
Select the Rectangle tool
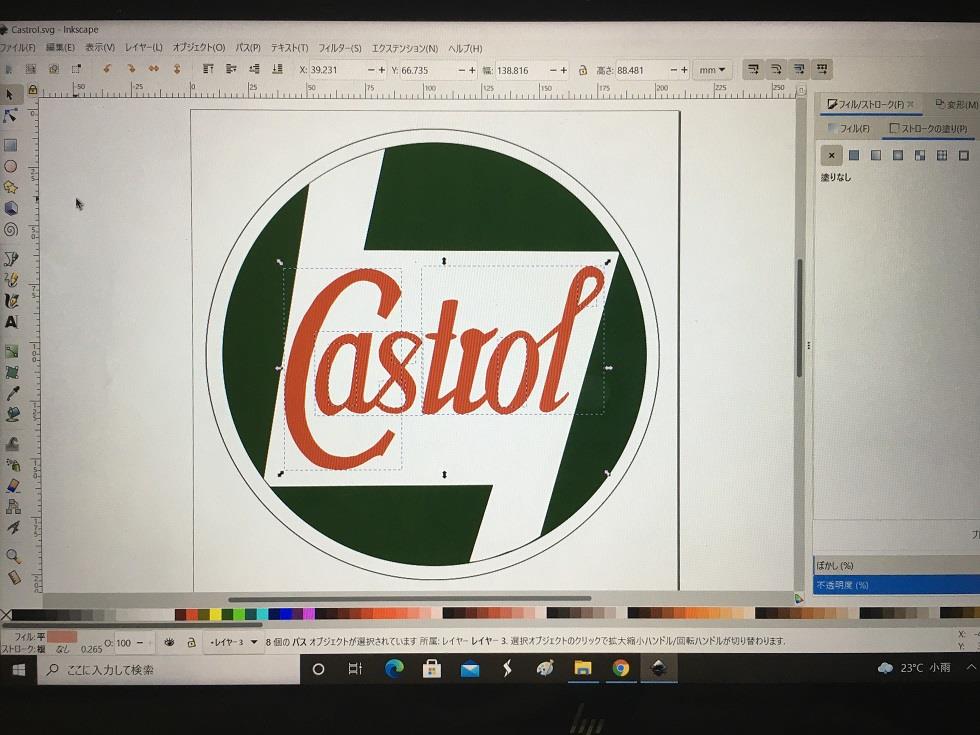click(x=10, y=145)
